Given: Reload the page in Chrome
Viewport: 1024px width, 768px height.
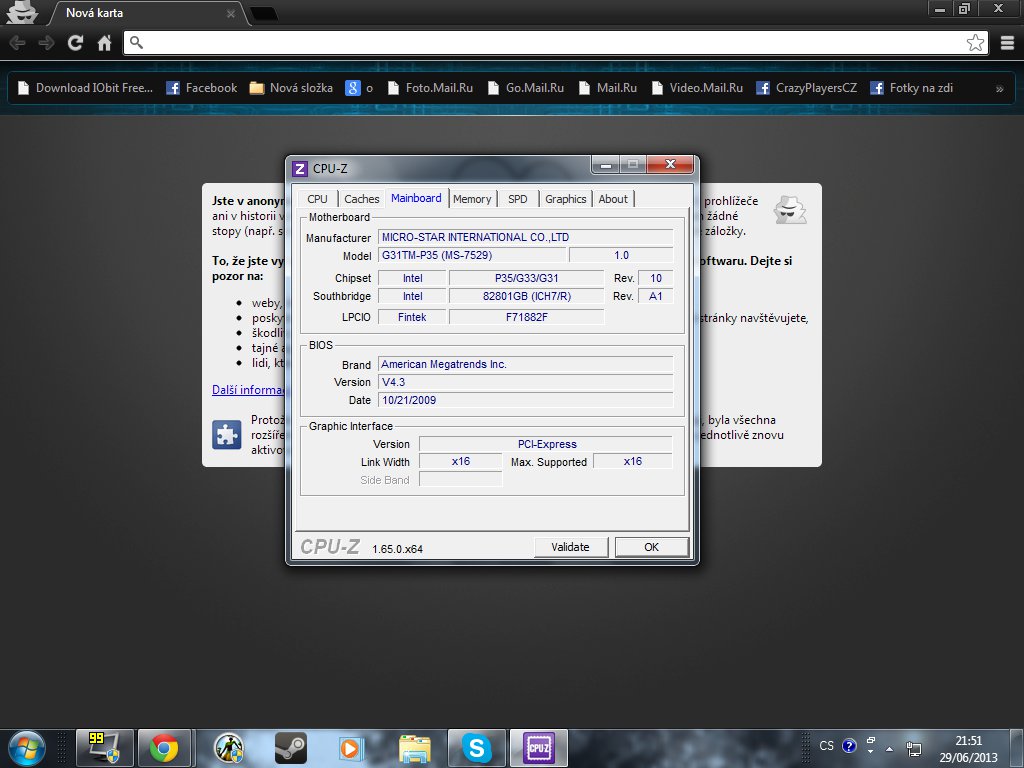Looking at the screenshot, I should [76, 43].
